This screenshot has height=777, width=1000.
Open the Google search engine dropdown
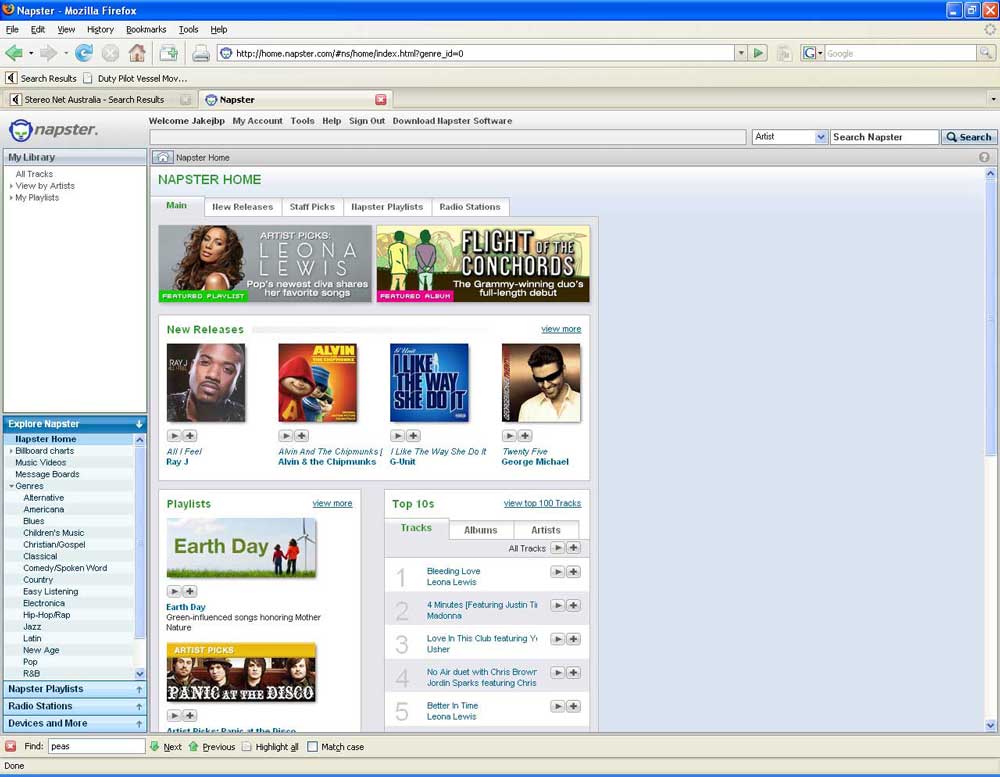(812, 53)
